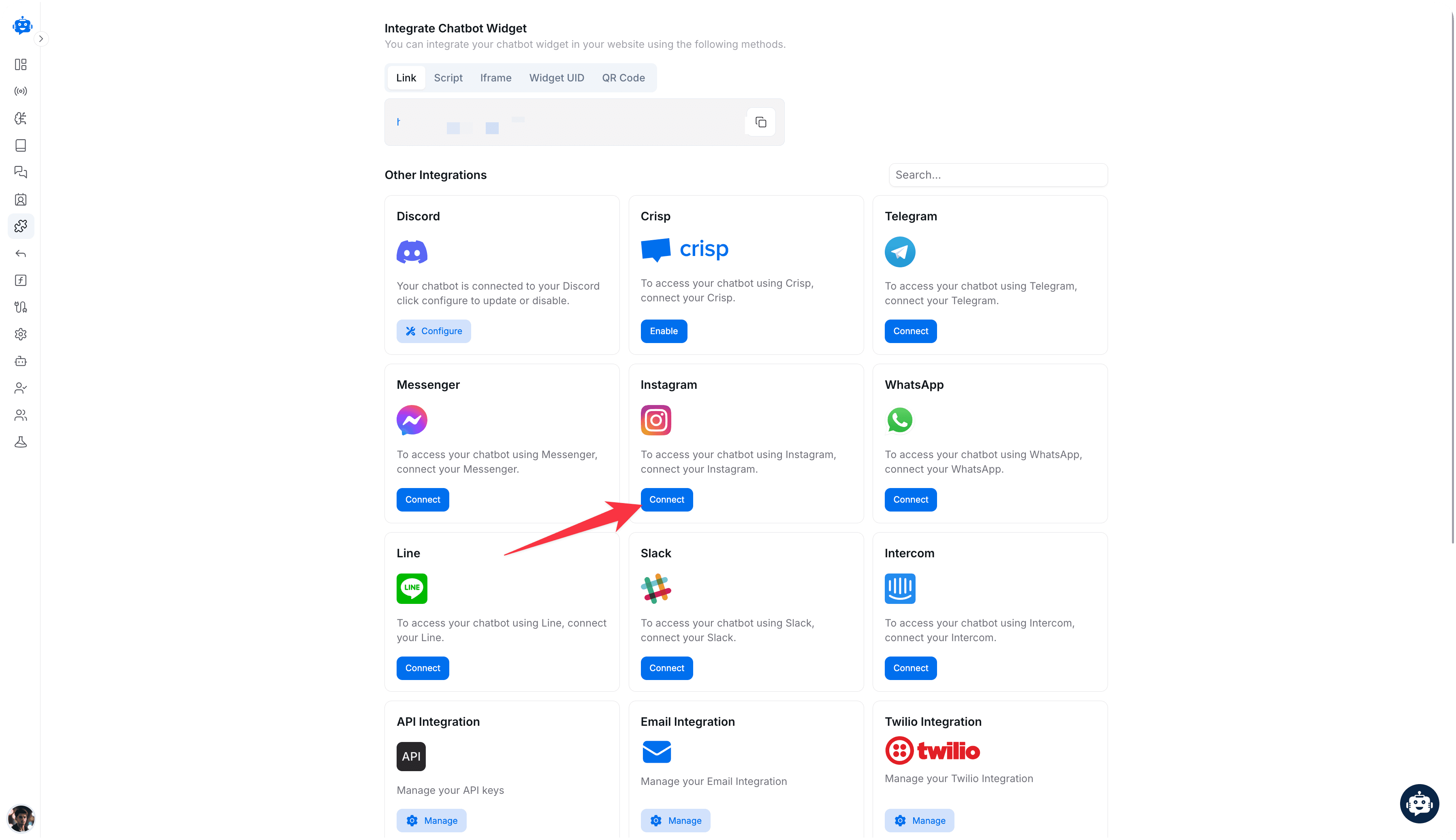The image size is (1456, 840).
Task: Open the Integrations puzzle icon in sidebar
Action: click(21, 226)
